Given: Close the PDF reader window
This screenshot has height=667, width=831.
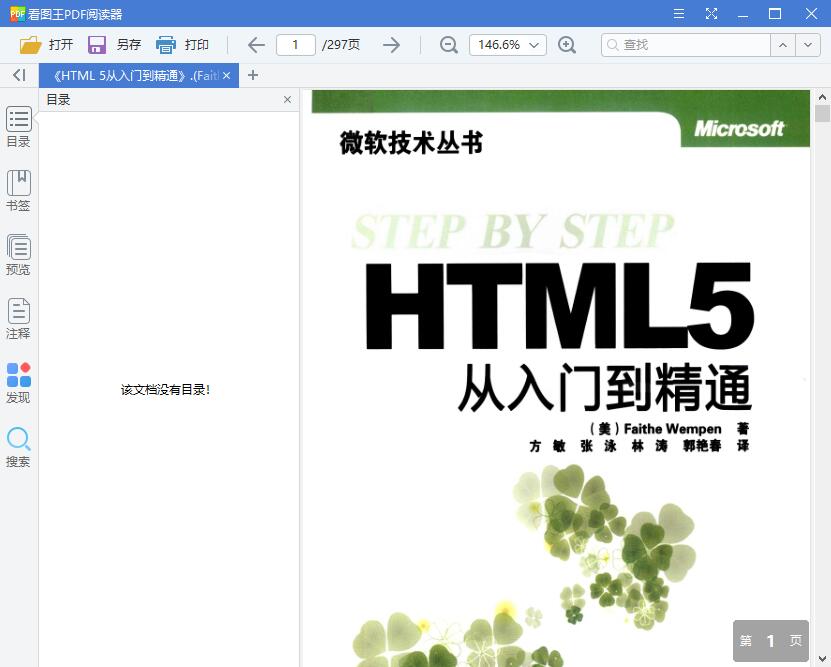Looking at the screenshot, I should tap(811, 14).
